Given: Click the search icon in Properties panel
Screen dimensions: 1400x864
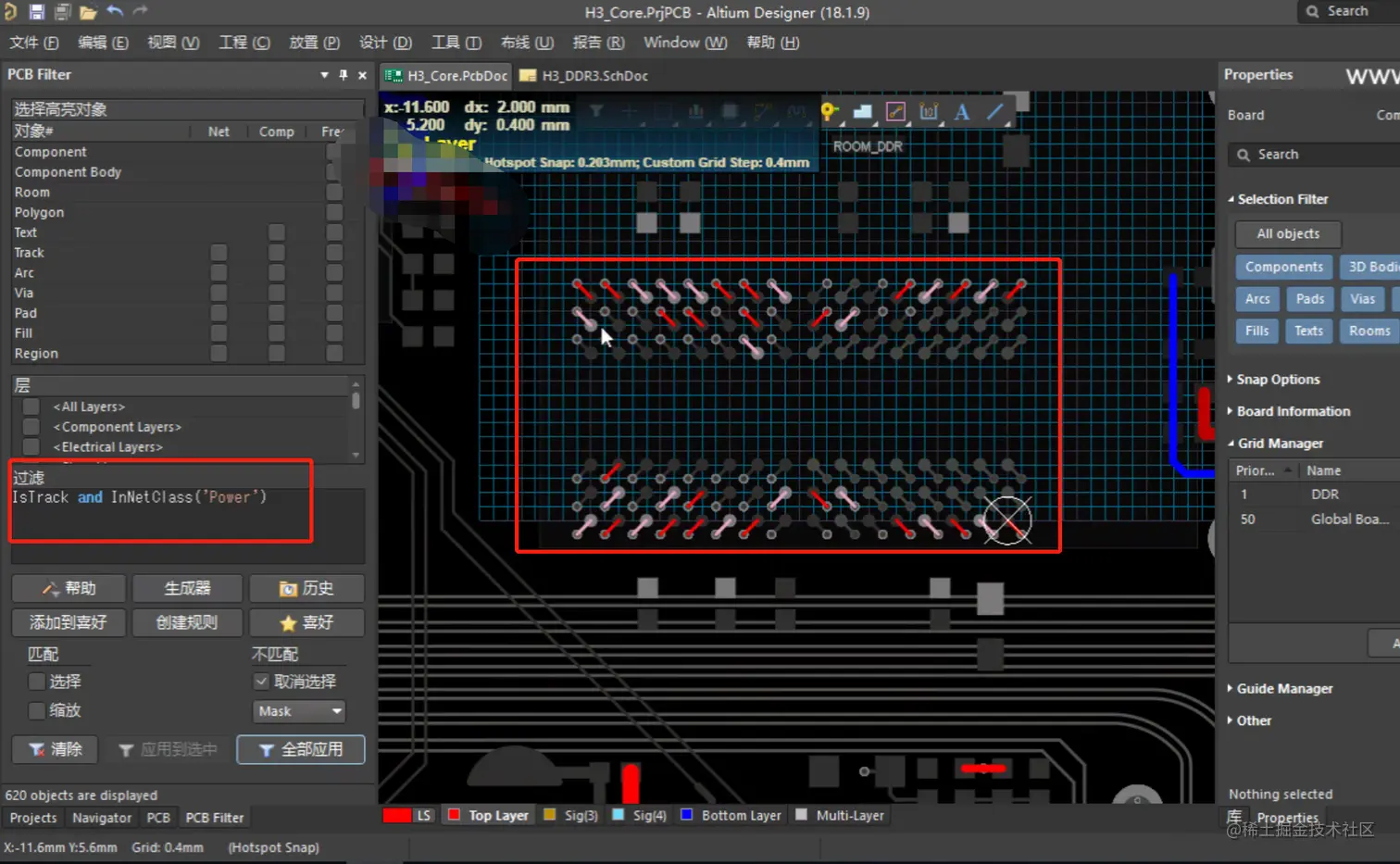Looking at the screenshot, I should pyautogui.click(x=1244, y=155).
